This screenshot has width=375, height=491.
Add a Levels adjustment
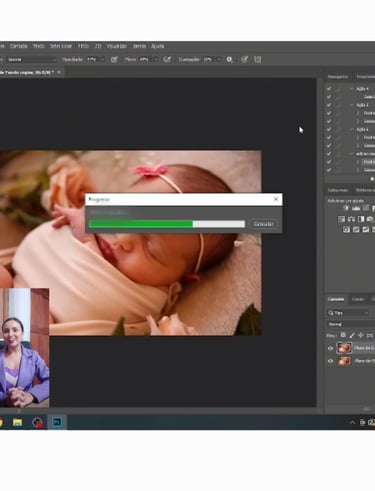356,208
